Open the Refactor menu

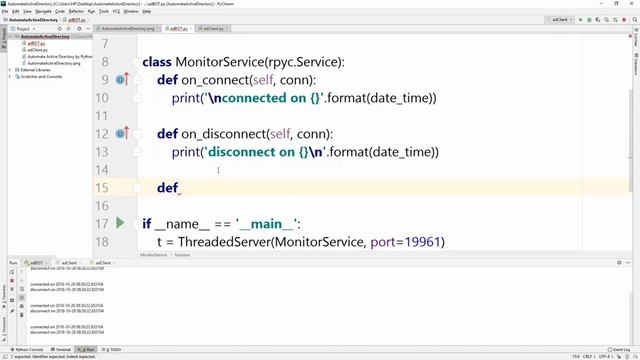(76, 11)
